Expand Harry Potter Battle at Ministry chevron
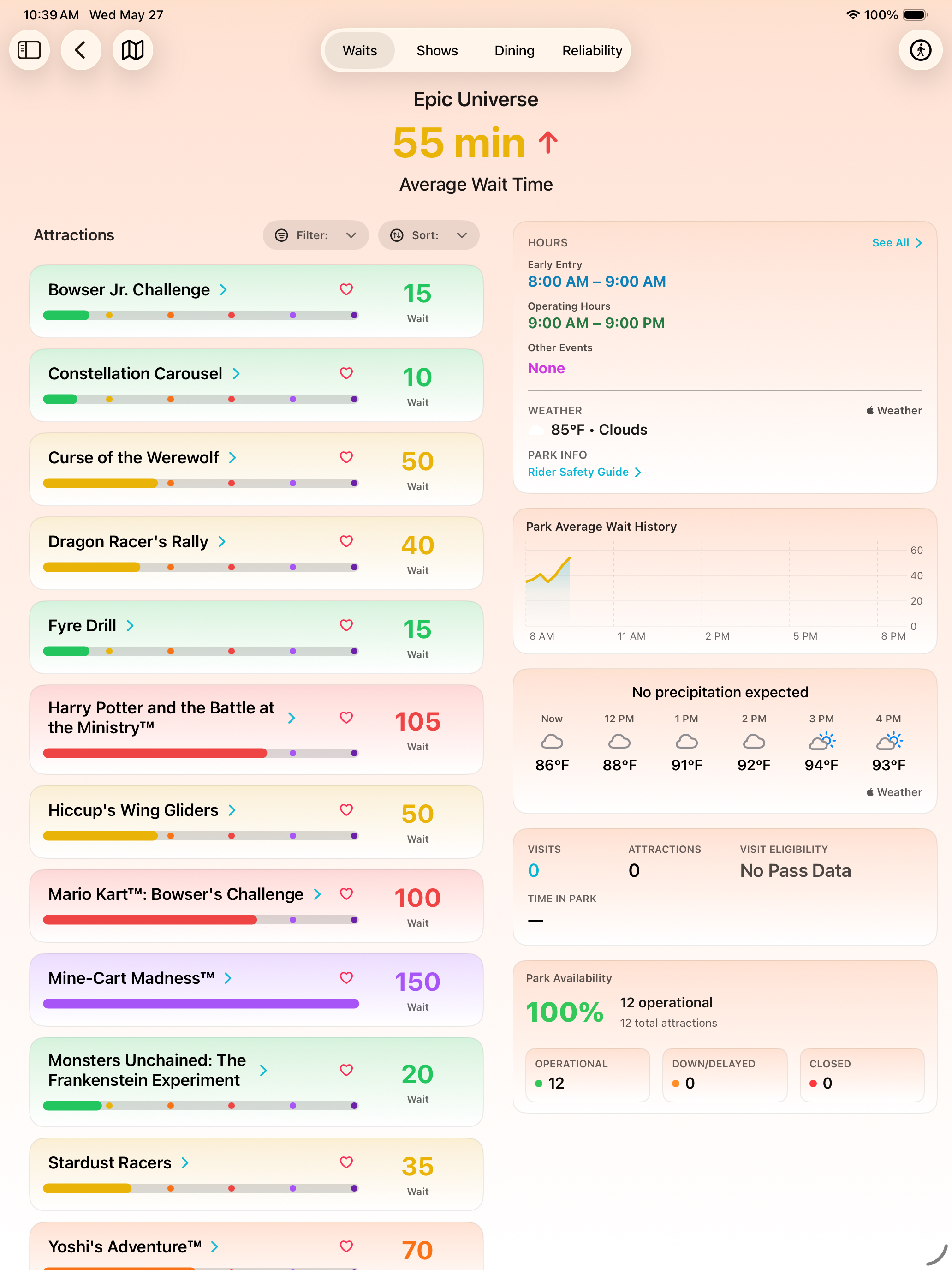Viewport: 952px width, 1270px height. pyautogui.click(x=292, y=718)
